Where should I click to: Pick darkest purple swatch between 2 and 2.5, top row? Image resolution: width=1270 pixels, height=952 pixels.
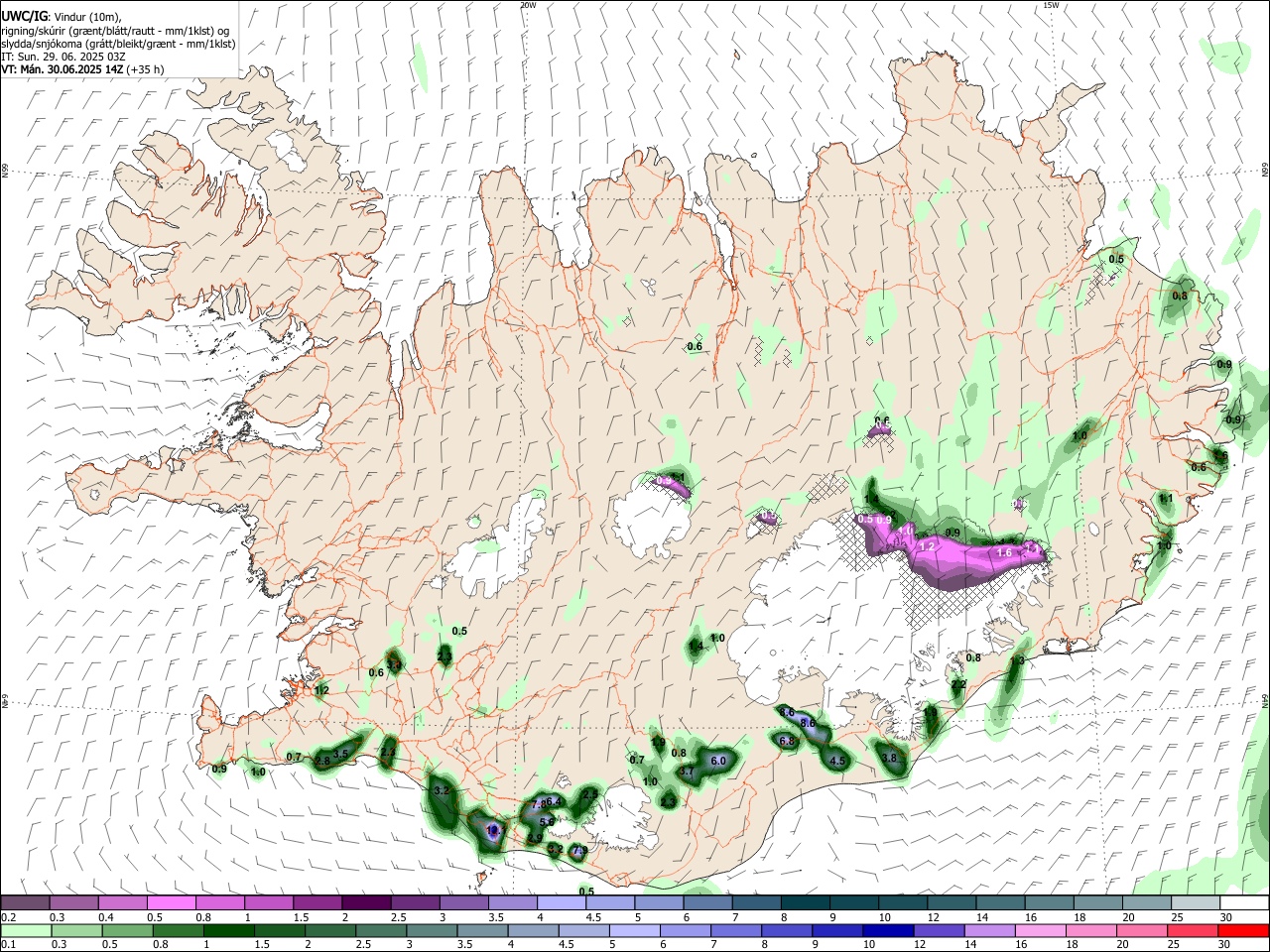point(366,902)
